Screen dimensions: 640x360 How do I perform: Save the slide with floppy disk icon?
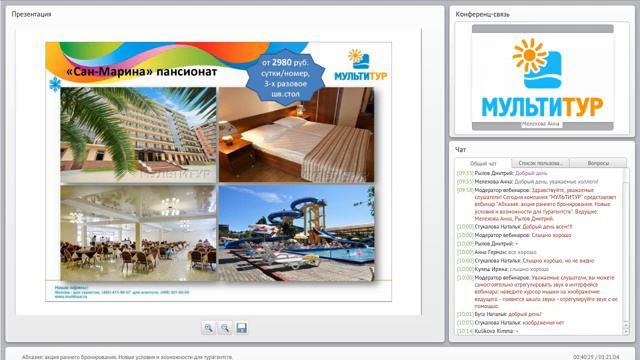tap(241, 328)
